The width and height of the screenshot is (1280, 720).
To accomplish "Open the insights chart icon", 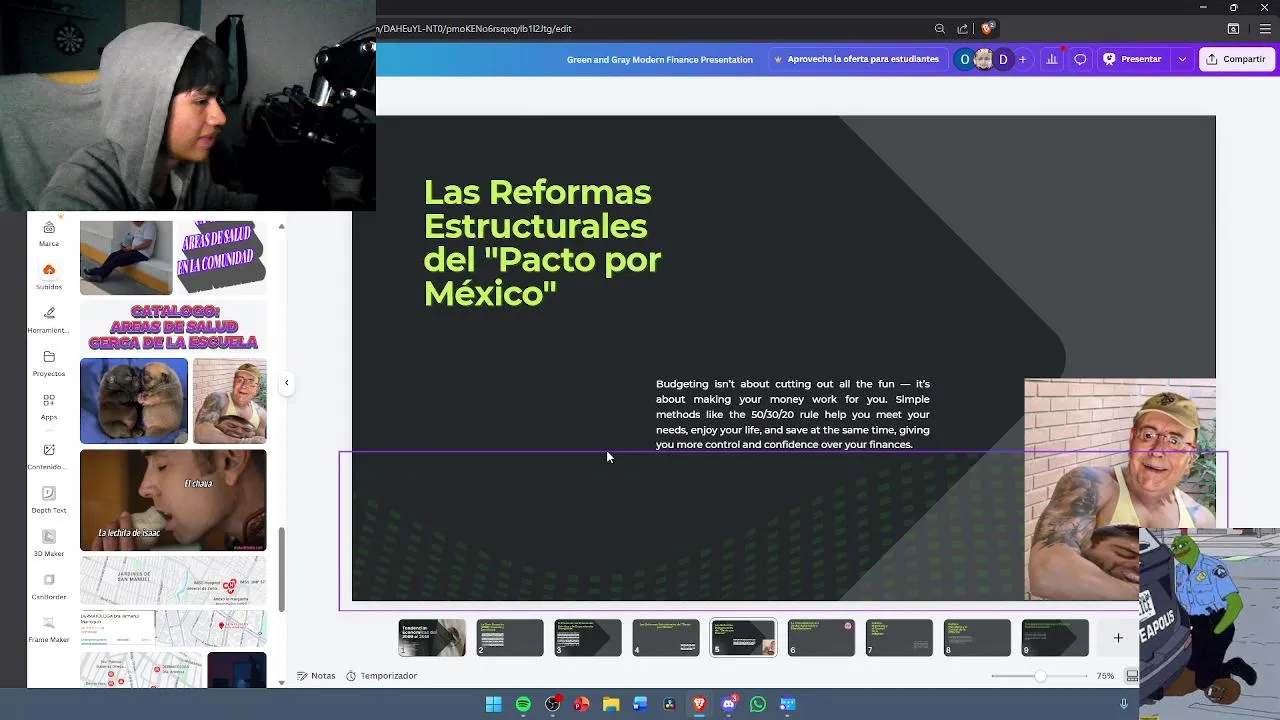I will [1051, 59].
